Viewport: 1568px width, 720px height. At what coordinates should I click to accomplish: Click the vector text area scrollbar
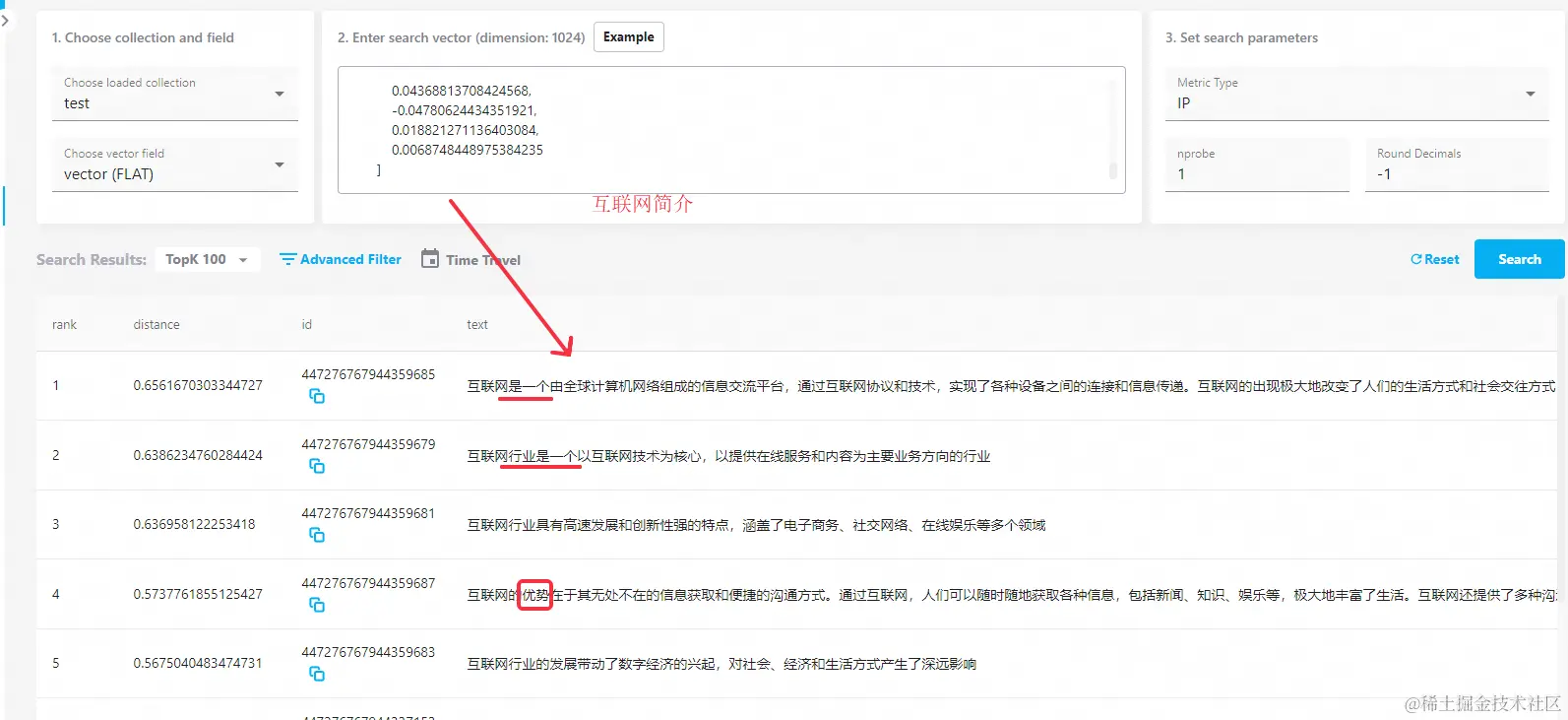[1113, 169]
